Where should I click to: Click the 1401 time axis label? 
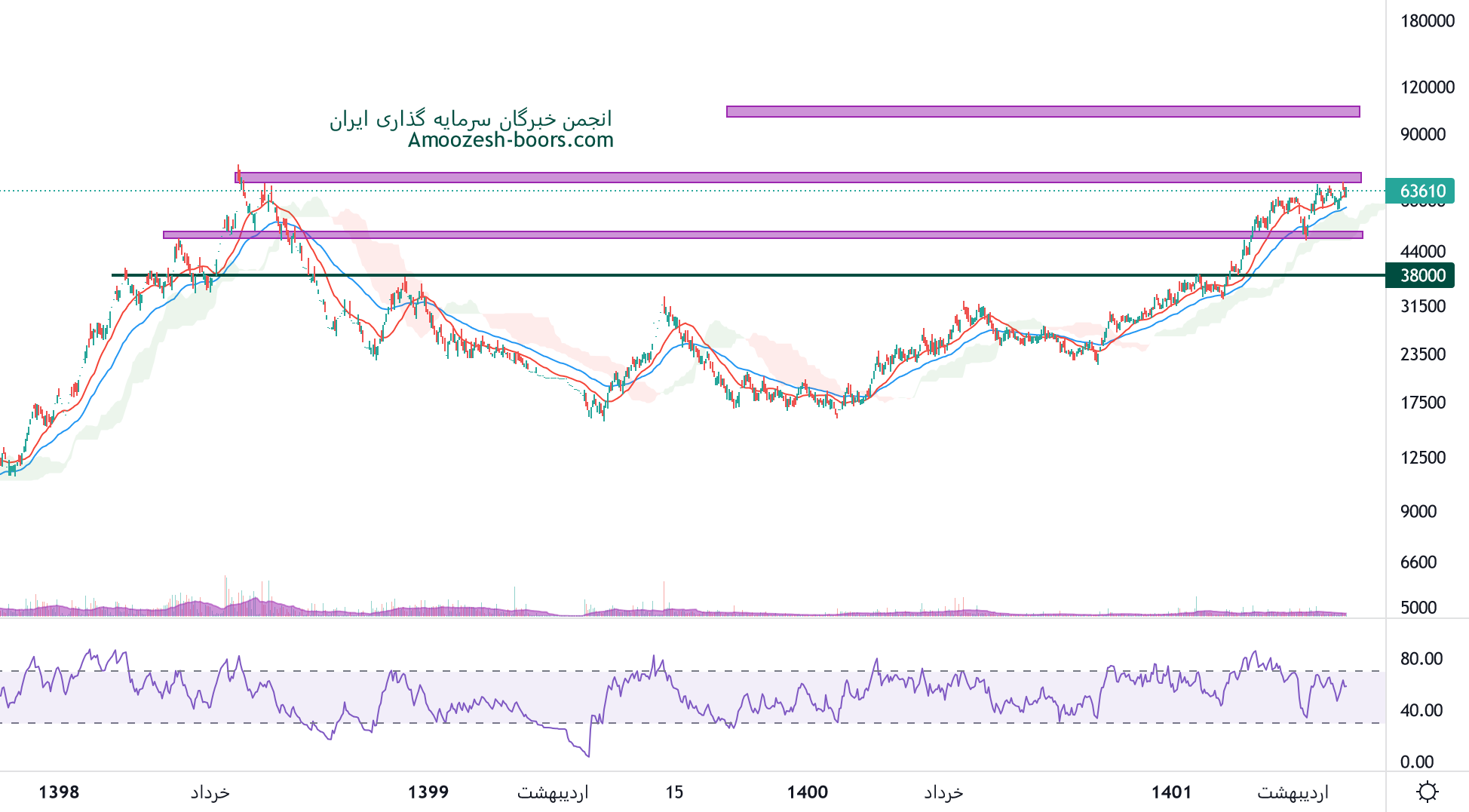click(1171, 792)
